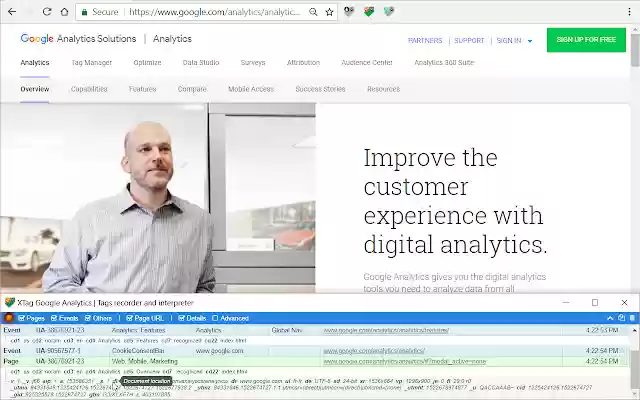Open the red-green XTag extension icon
This screenshot has height=400, width=640.
click(x=369, y=12)
